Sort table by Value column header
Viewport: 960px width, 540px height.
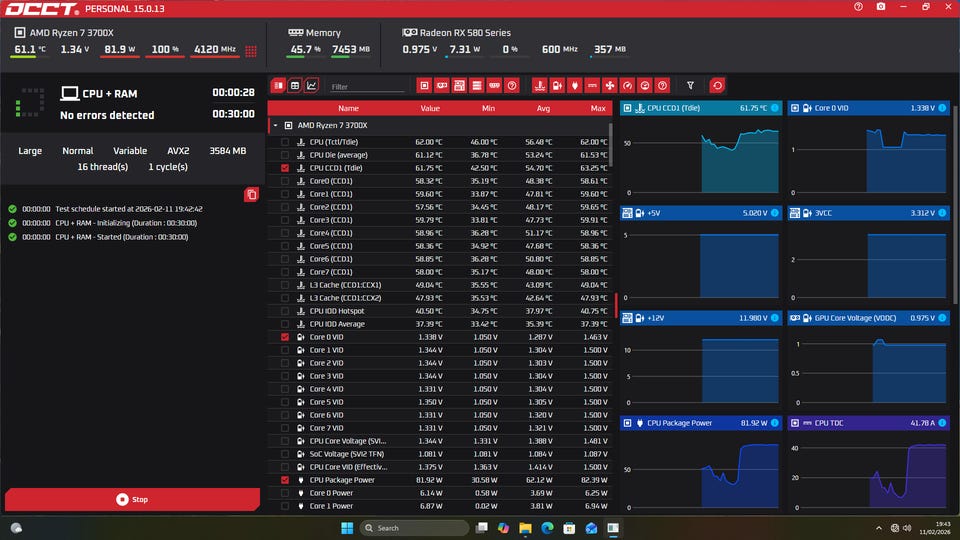pyautogui.click(x=430, y=108)
